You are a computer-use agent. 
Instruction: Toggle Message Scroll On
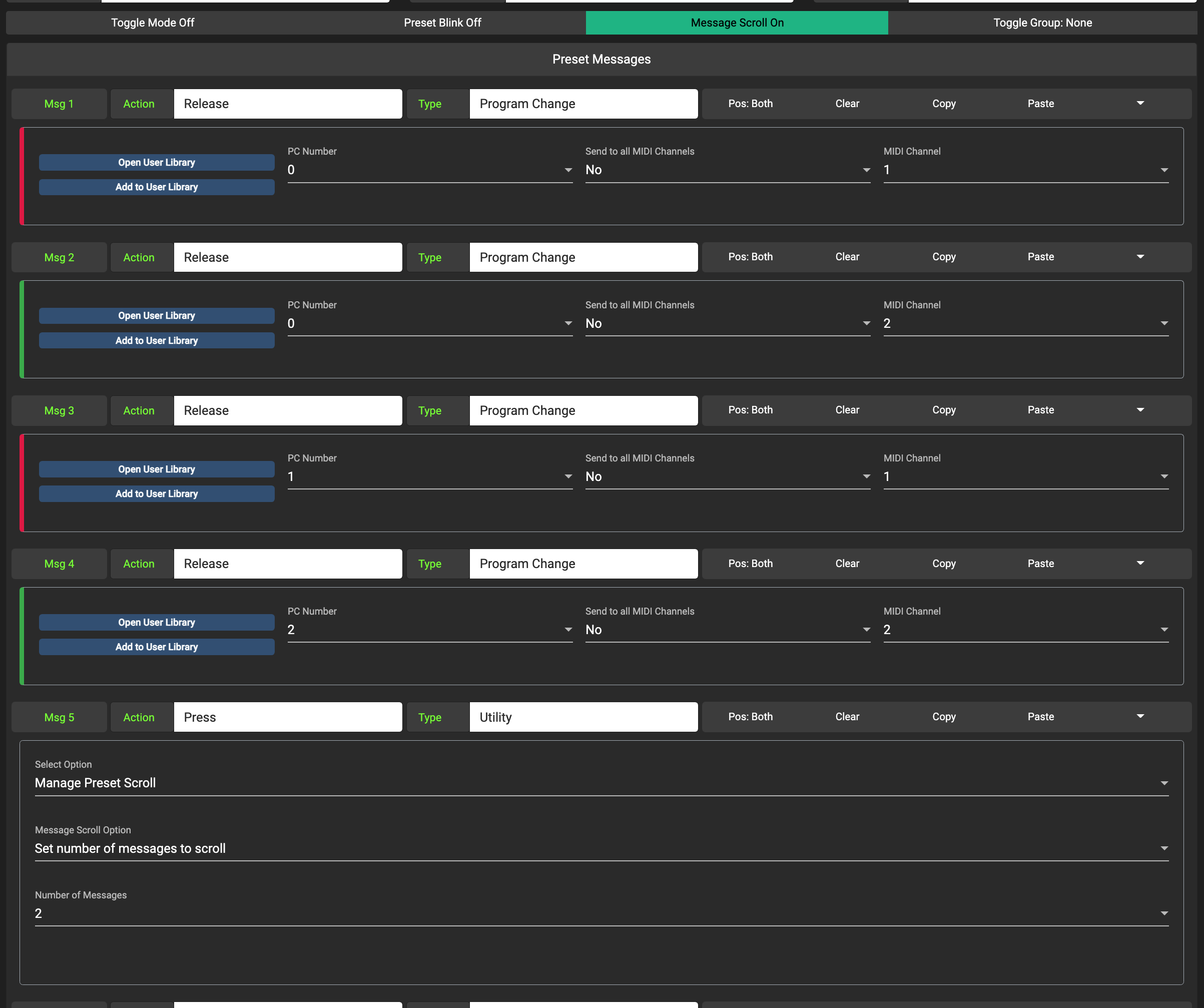[737, 23]
